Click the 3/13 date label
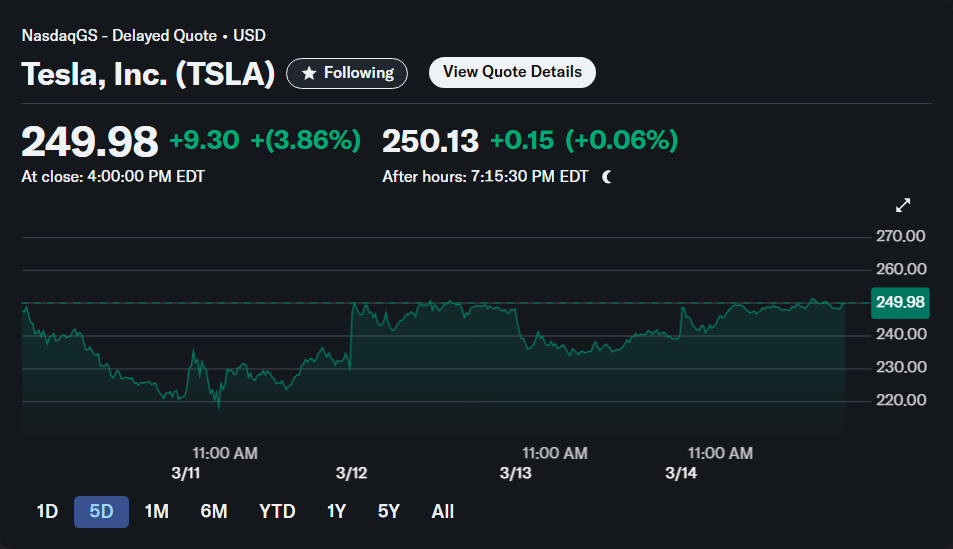 [x=515, y=473]
